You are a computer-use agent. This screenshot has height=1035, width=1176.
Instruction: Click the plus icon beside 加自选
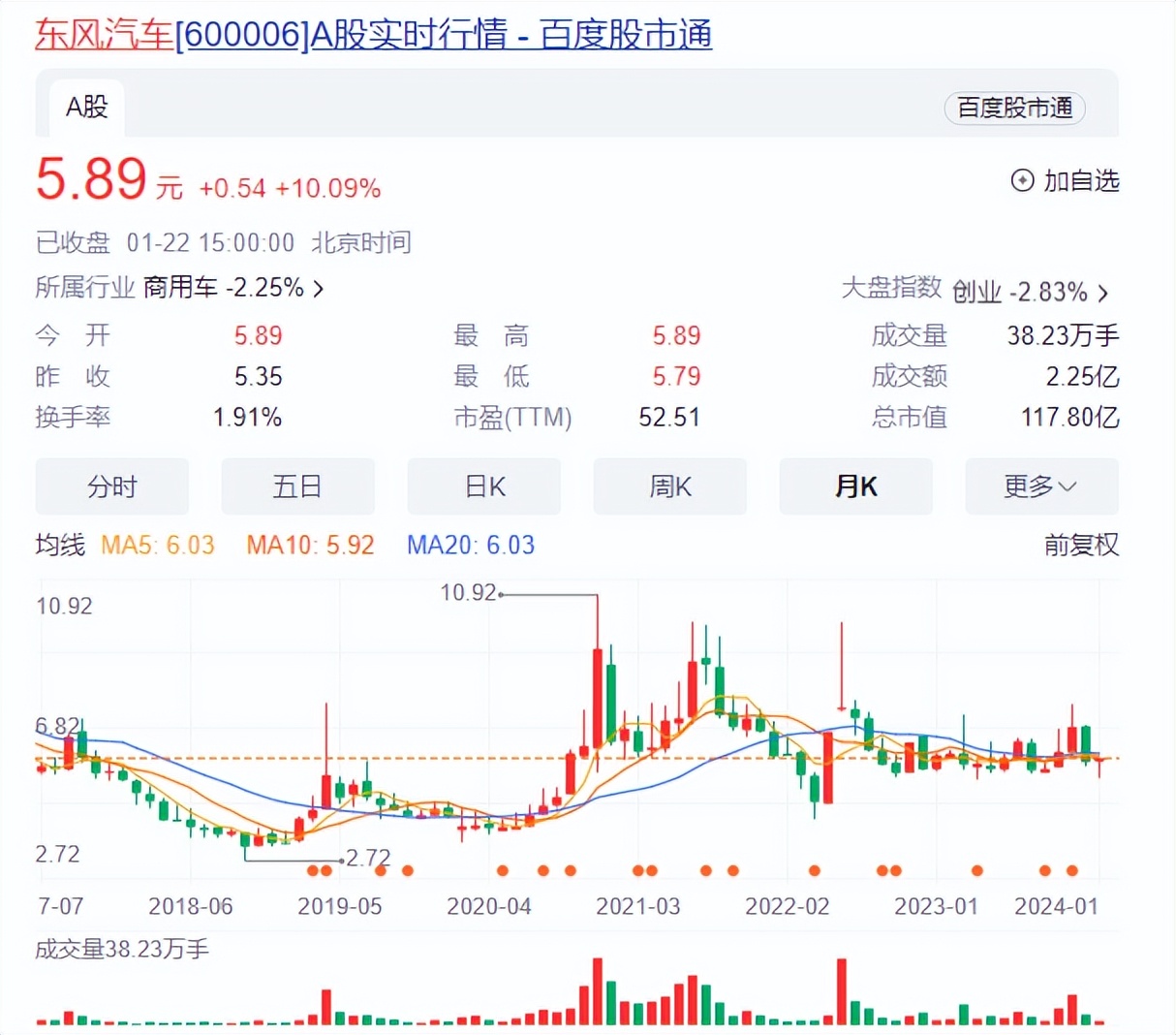pyautogui.click(x=1022, y=180)
